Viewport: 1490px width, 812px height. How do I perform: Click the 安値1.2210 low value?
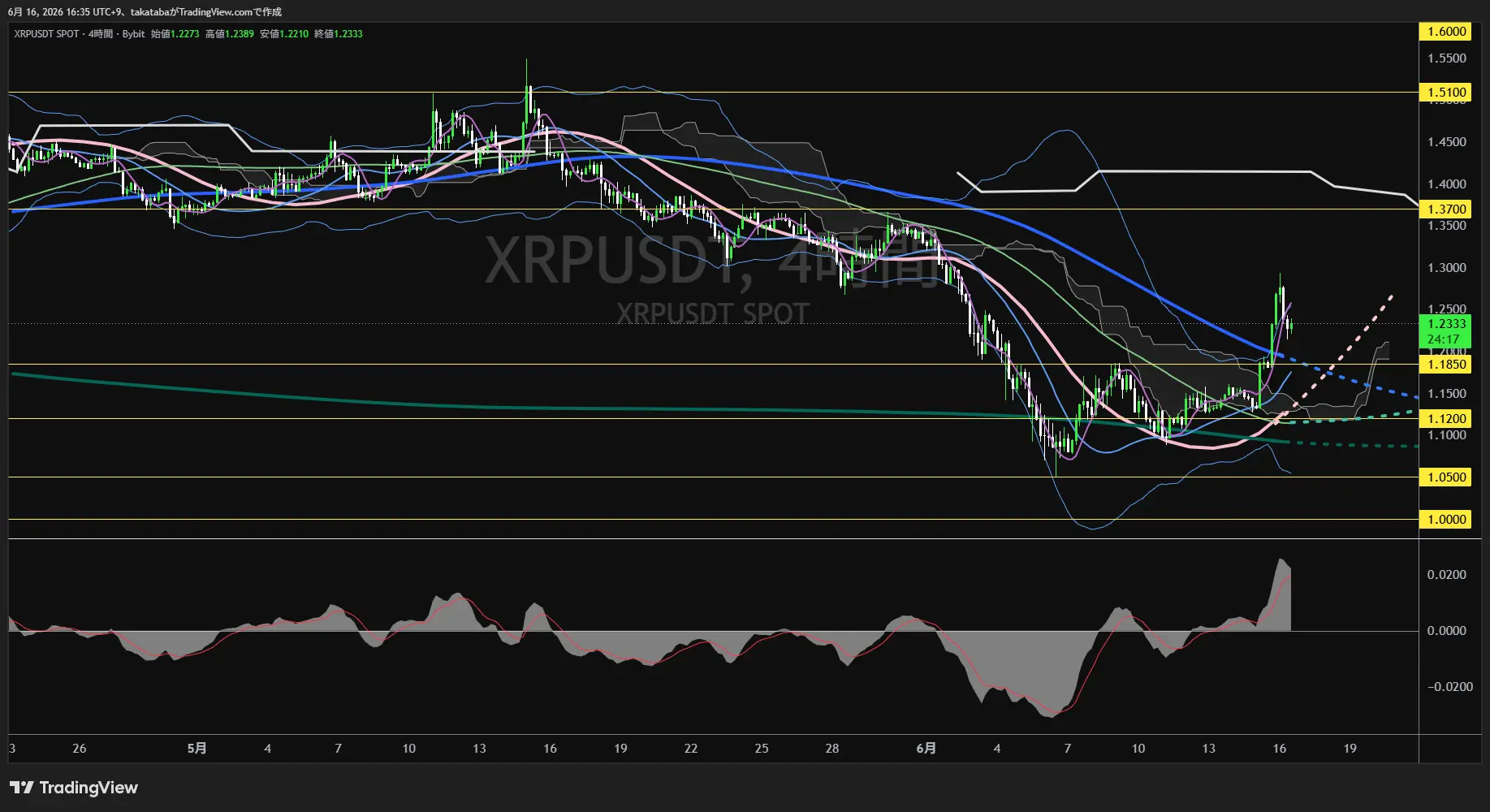pos(284,34)
